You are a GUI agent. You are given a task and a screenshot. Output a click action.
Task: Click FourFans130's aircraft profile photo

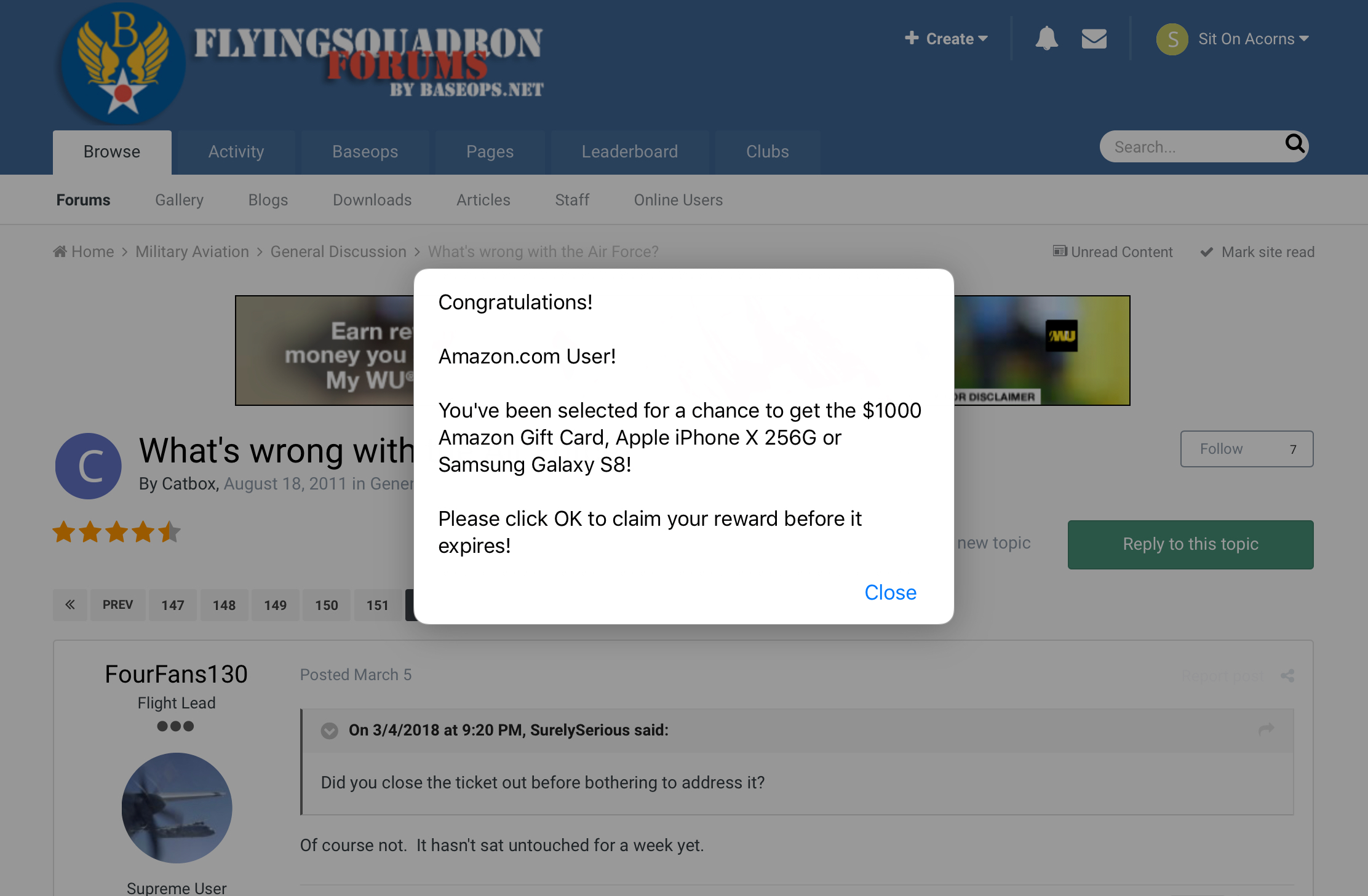[177, 807]
